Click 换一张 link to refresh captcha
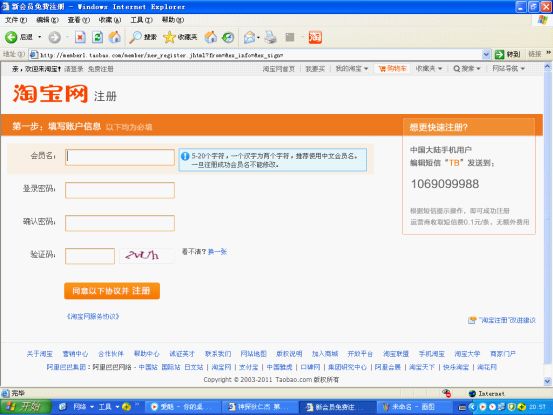Screen dimensions: 553x415 [x=217, y=252]
